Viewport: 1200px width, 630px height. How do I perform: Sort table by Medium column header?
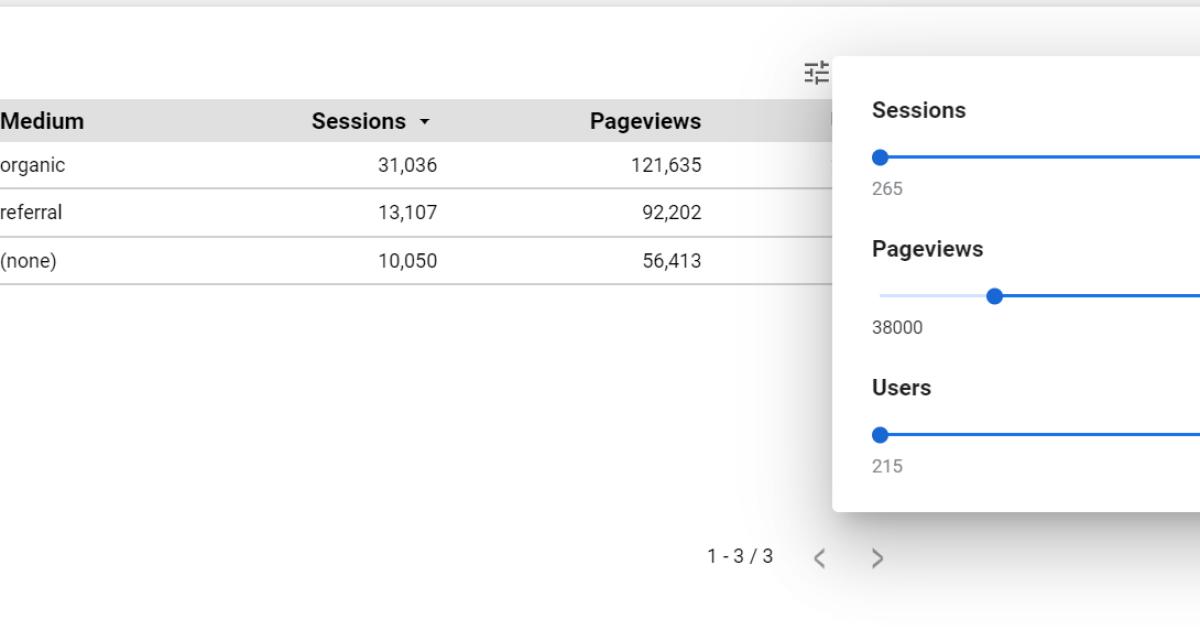click(x=42, y=122)
